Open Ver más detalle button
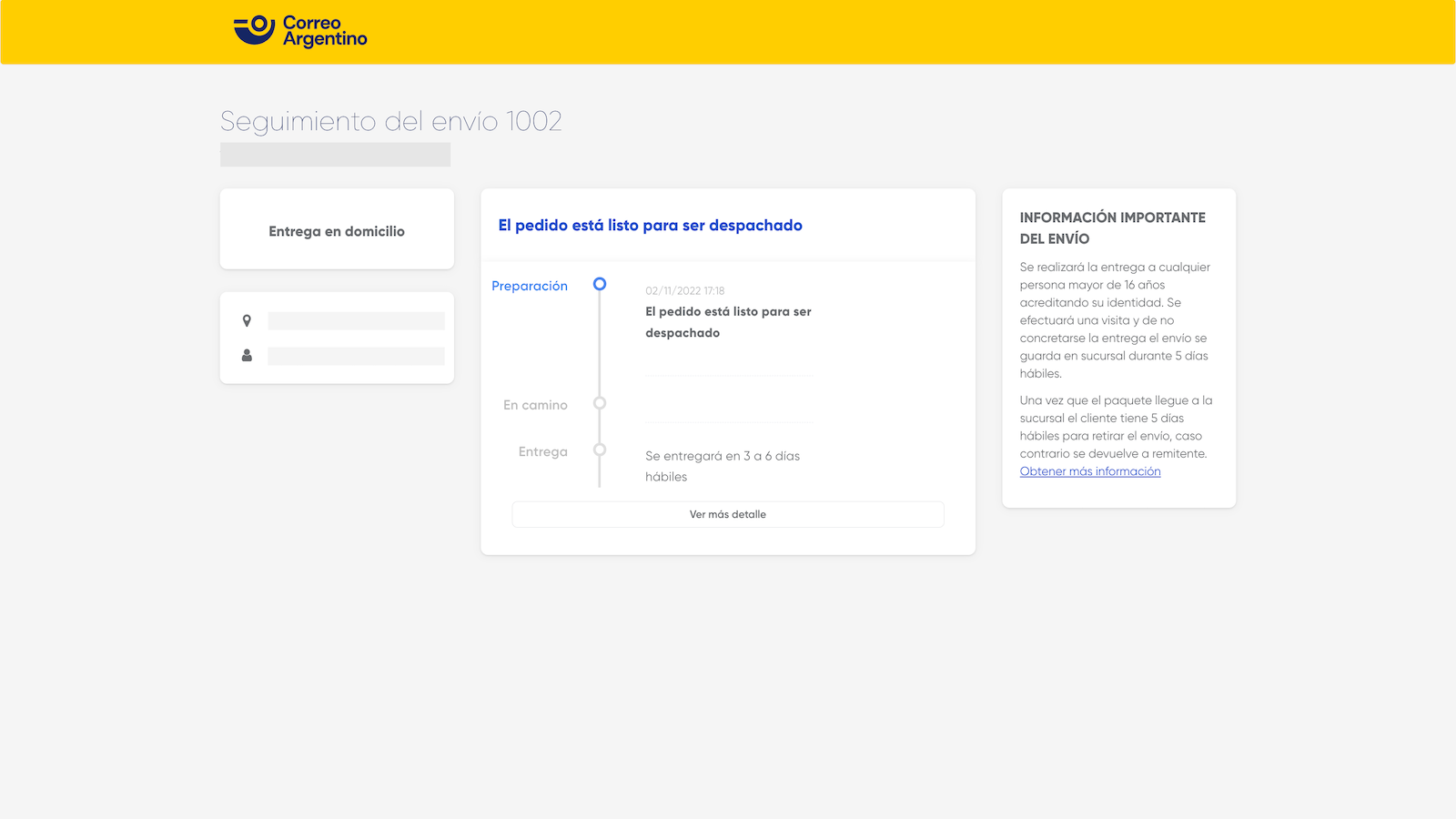This screenshot has height=819, width=1456. [728, 514]
